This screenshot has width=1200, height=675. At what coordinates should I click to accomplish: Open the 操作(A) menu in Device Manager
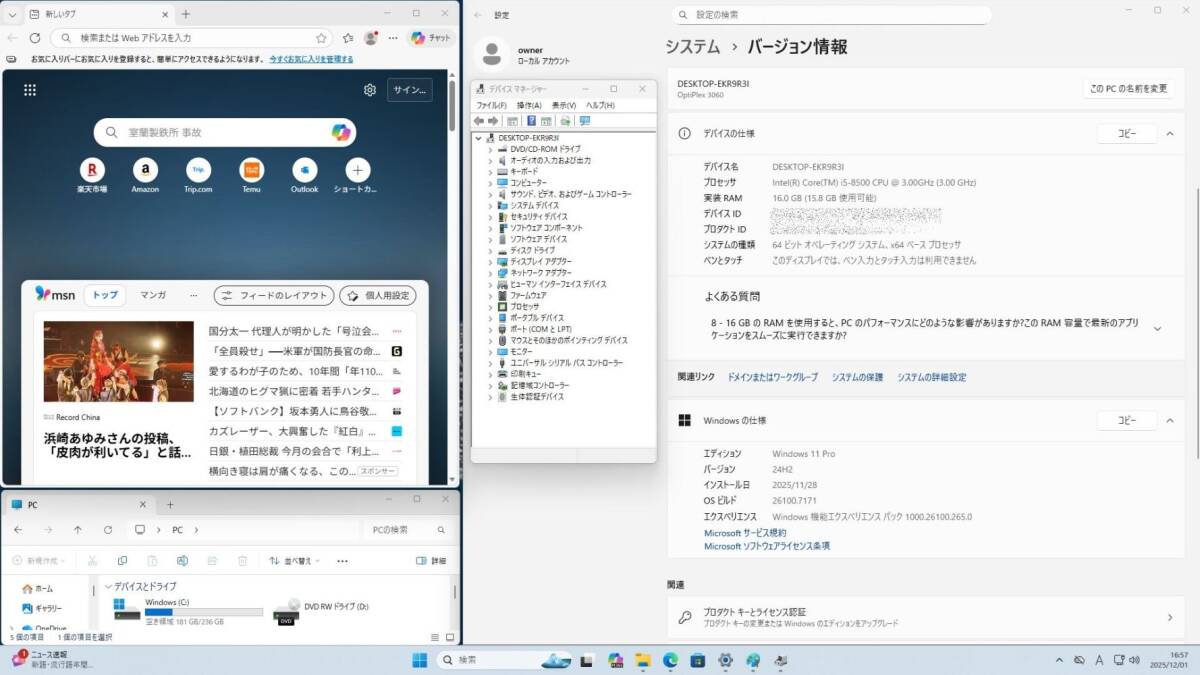[x=529, y=105]
